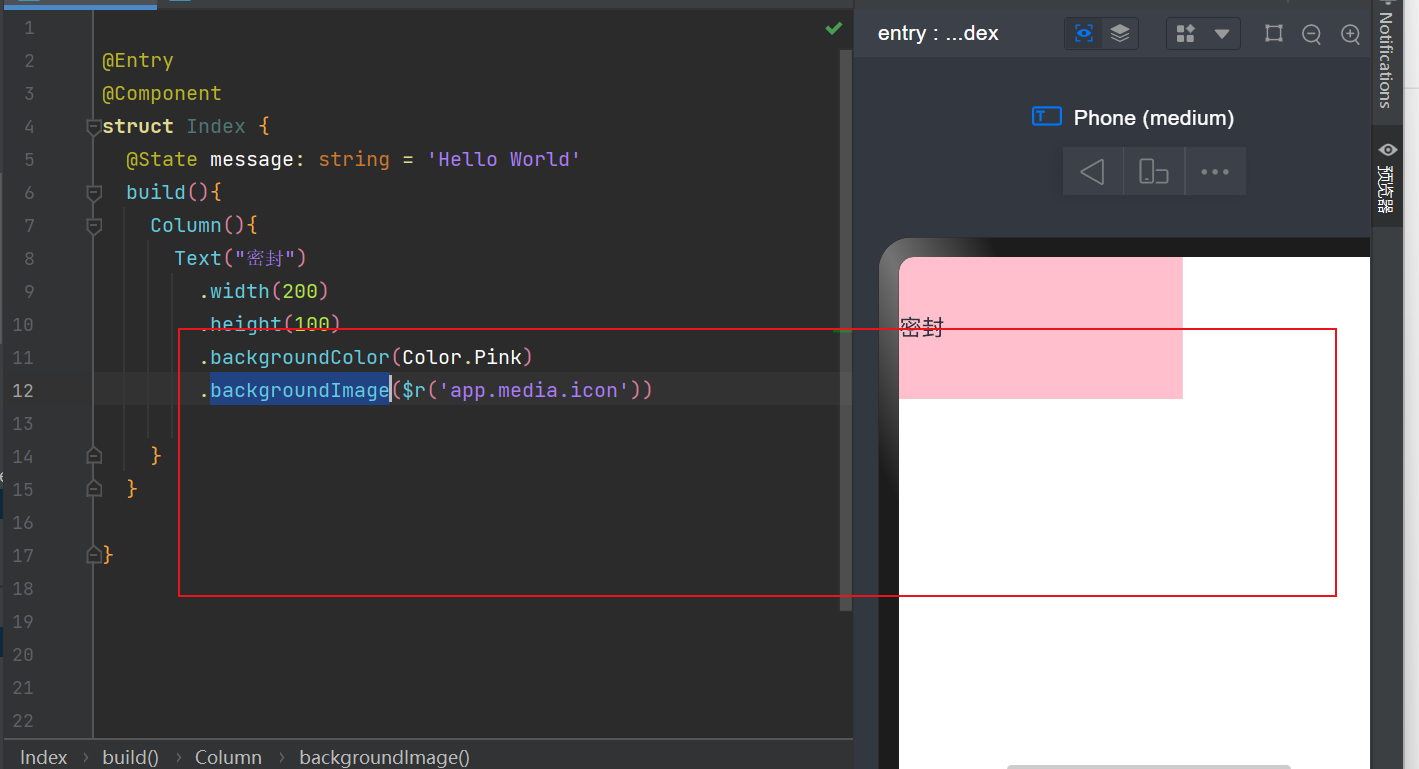Click line number 12 in the gutter
The height and width of the screenshot is (769, 1419).
(22, 391)
